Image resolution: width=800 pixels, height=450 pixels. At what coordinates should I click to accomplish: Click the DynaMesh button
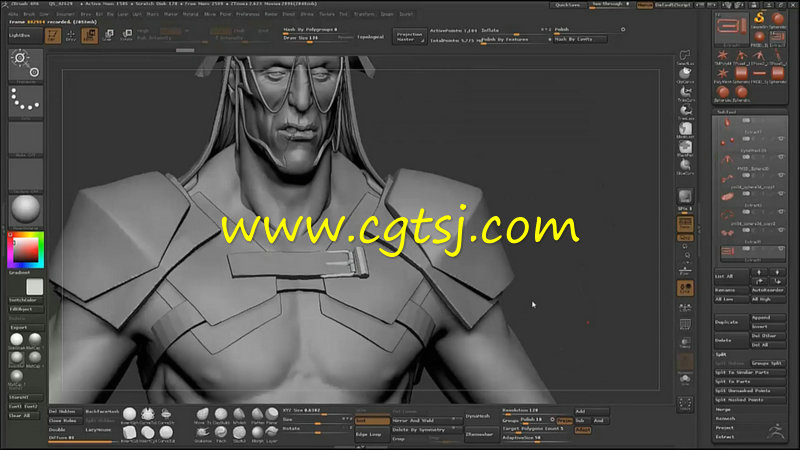[479, 416]
